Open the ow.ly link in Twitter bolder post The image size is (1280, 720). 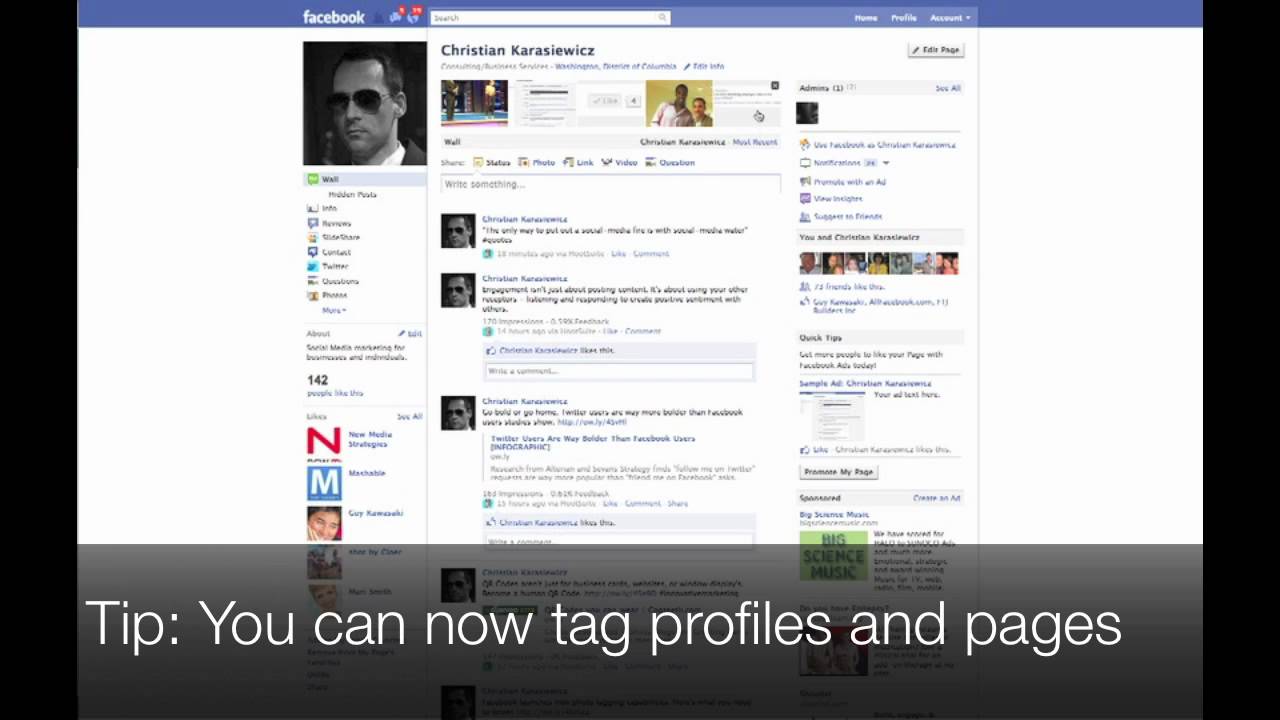click(592, 422)
